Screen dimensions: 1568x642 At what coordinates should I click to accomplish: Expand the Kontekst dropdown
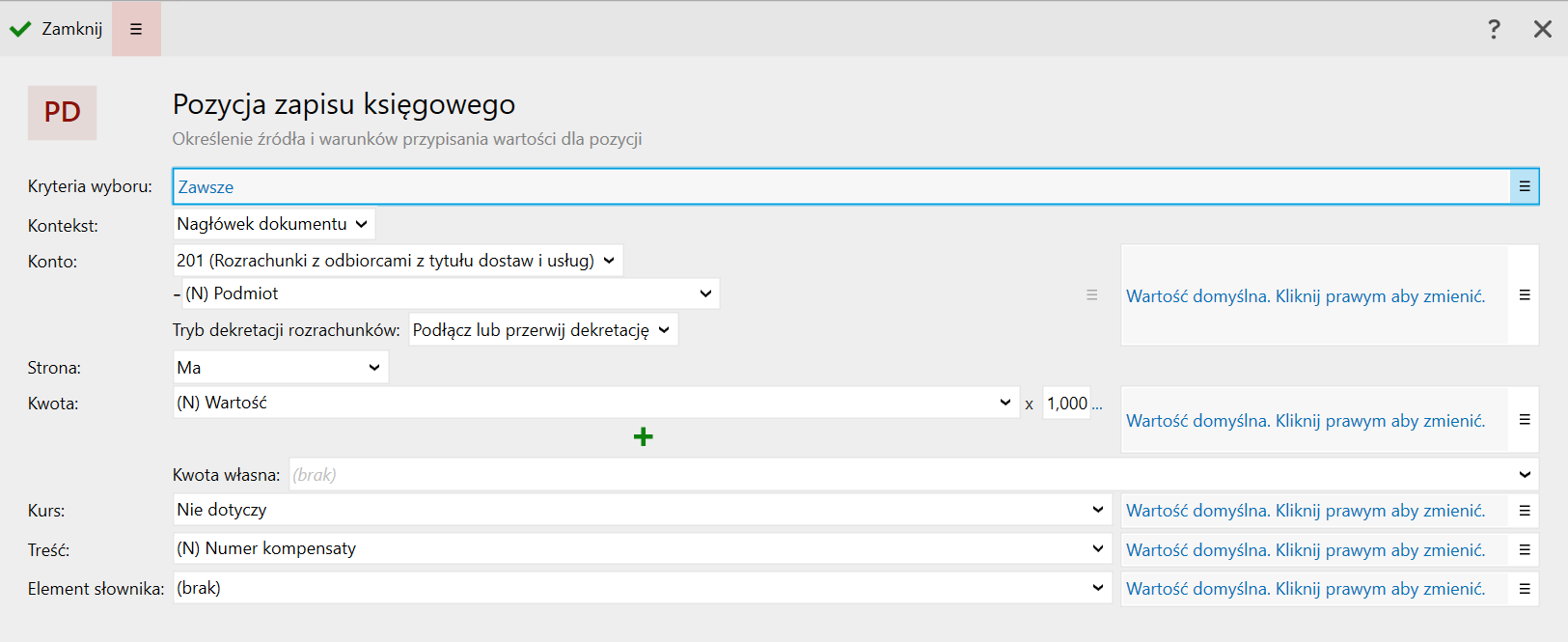(x=273, y=224)
